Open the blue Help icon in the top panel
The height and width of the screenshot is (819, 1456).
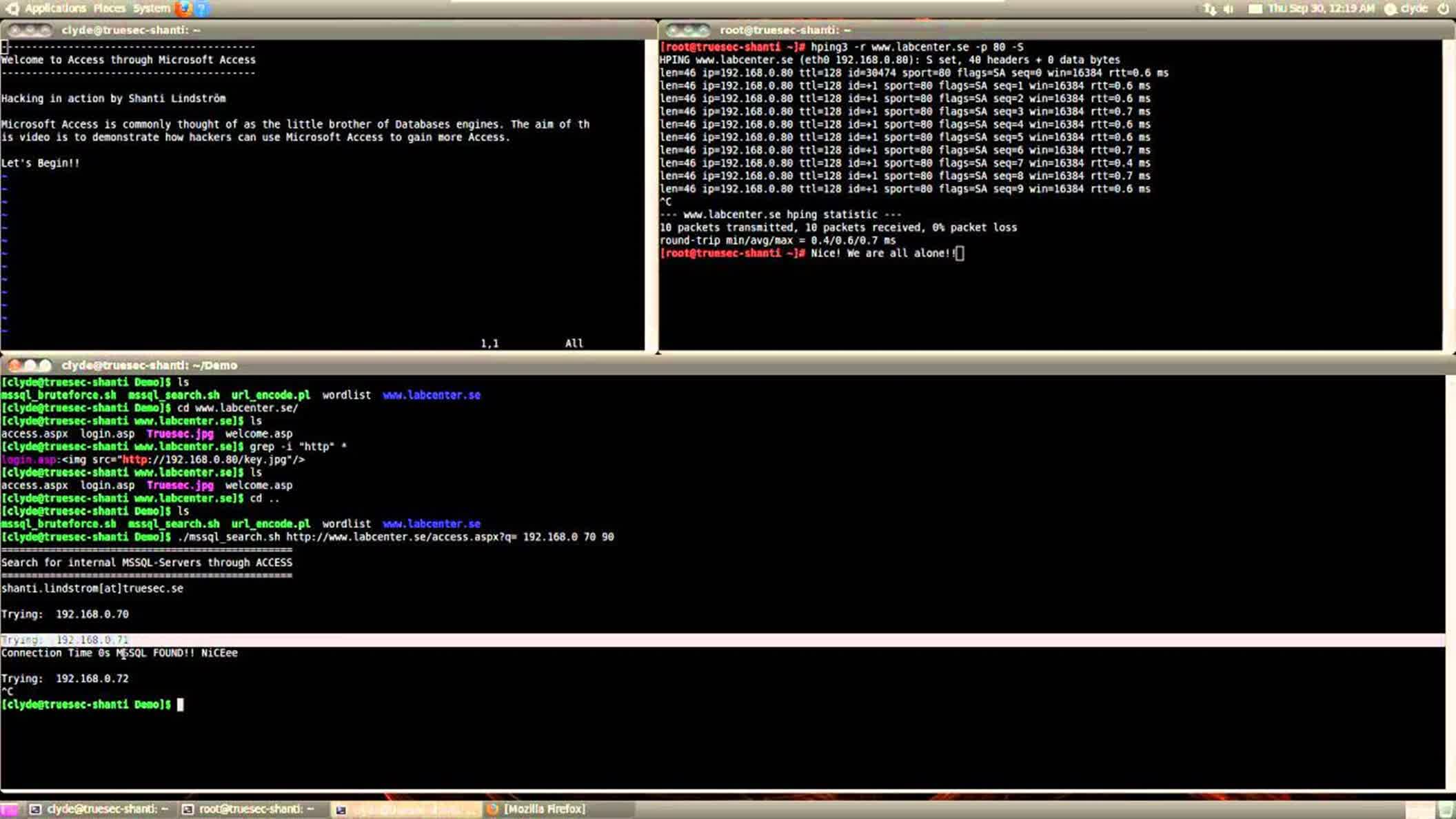coord(201,8)
